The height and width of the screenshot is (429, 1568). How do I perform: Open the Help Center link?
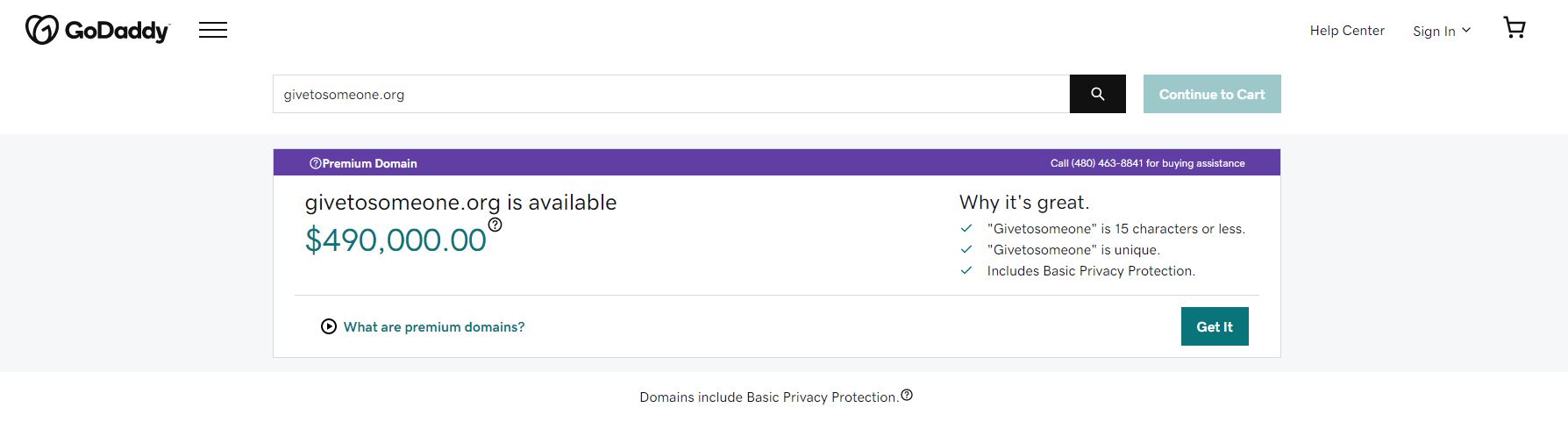(x=1347, y=31)
